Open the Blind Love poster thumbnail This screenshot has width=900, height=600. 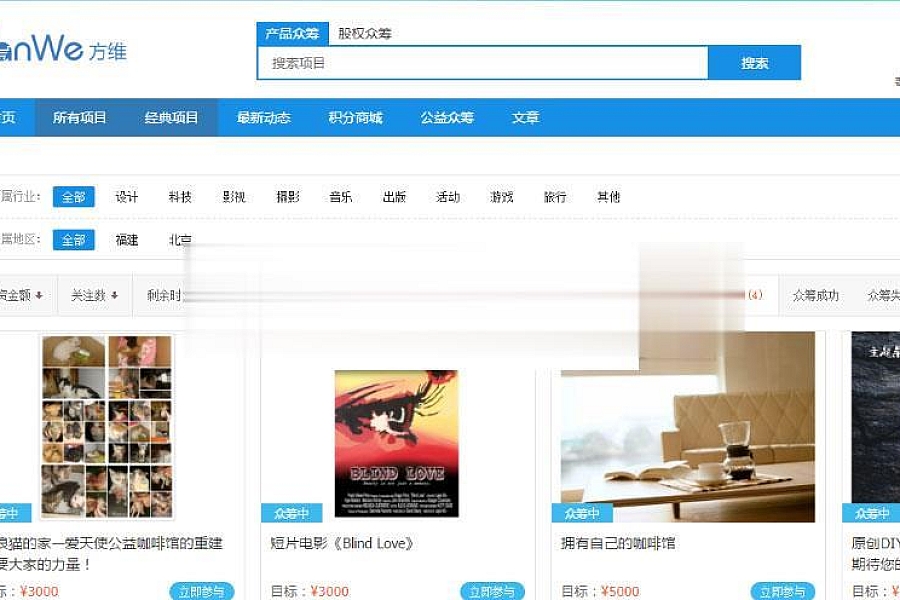(x=397, y=443)
